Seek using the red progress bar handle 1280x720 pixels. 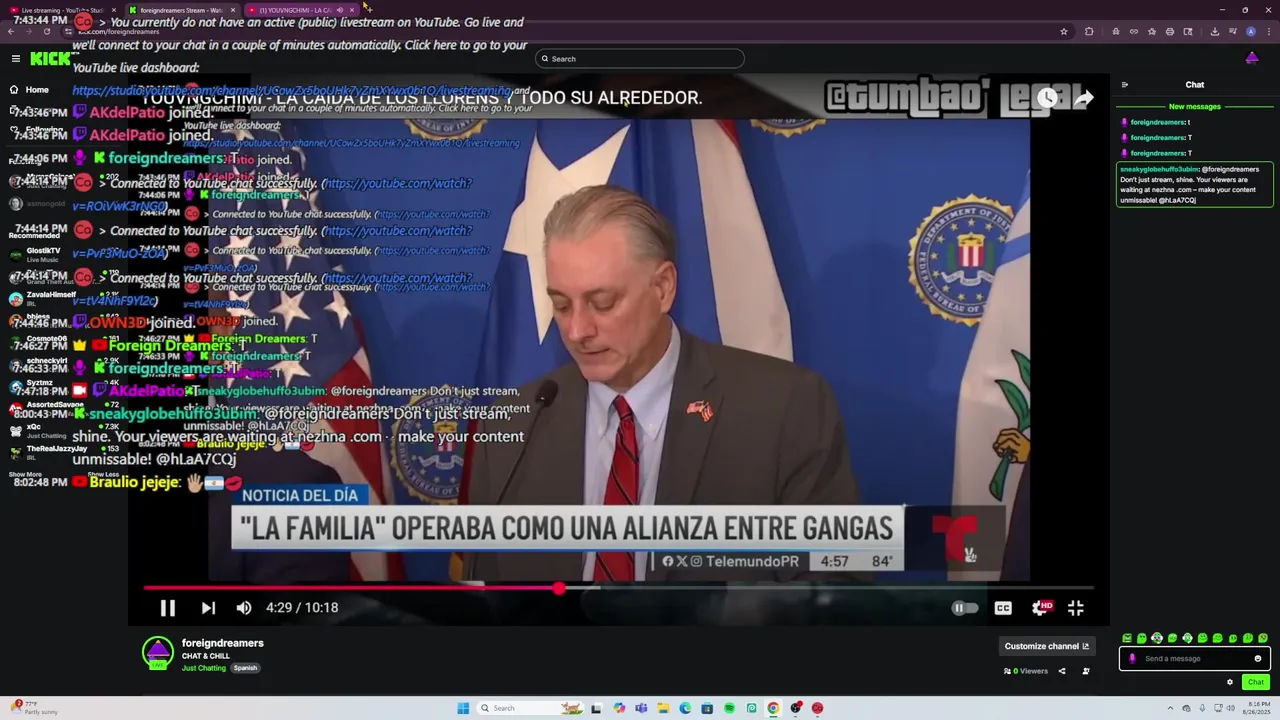click(559, 588)
